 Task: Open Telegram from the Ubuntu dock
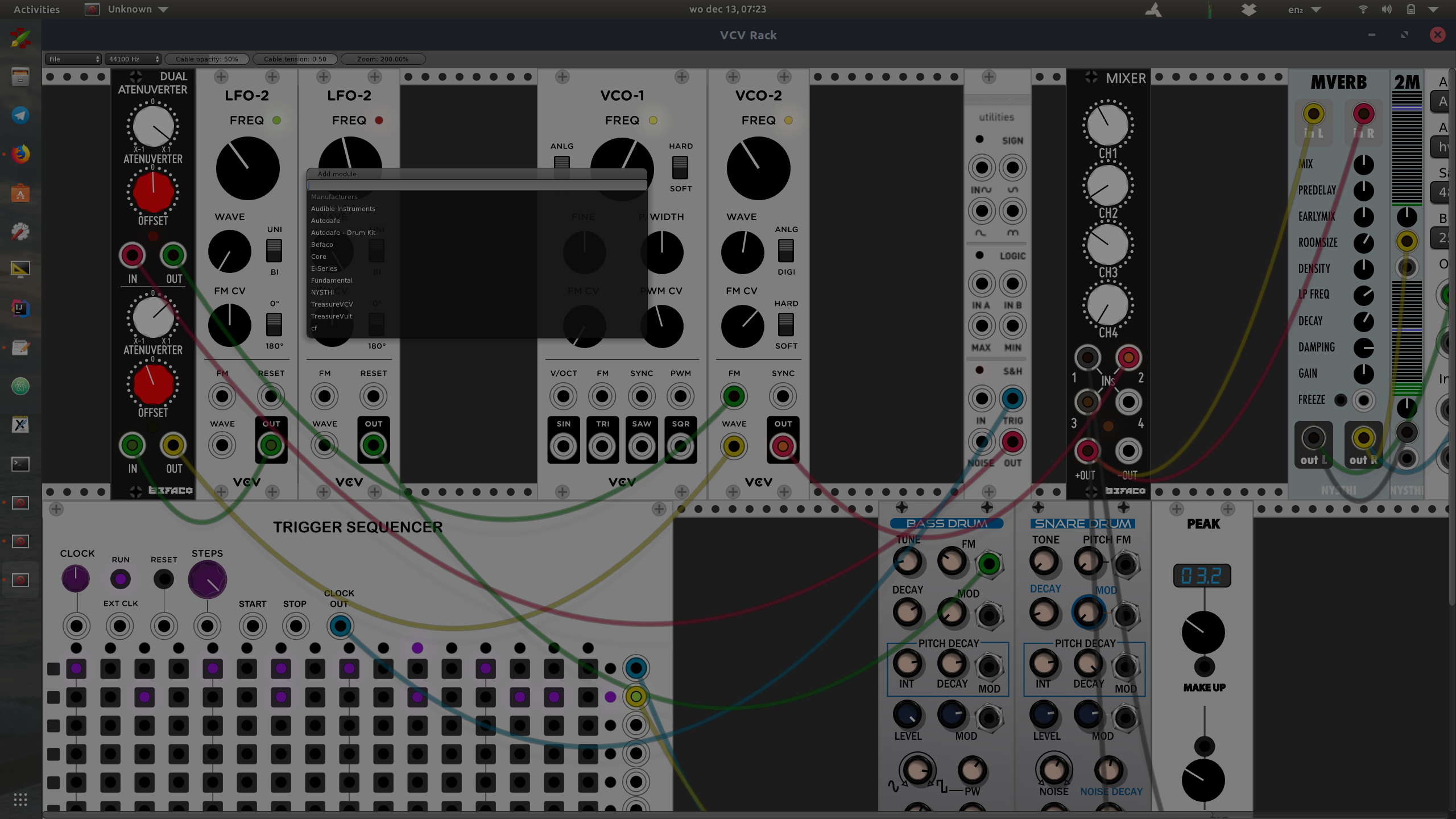tap(20, 115)
